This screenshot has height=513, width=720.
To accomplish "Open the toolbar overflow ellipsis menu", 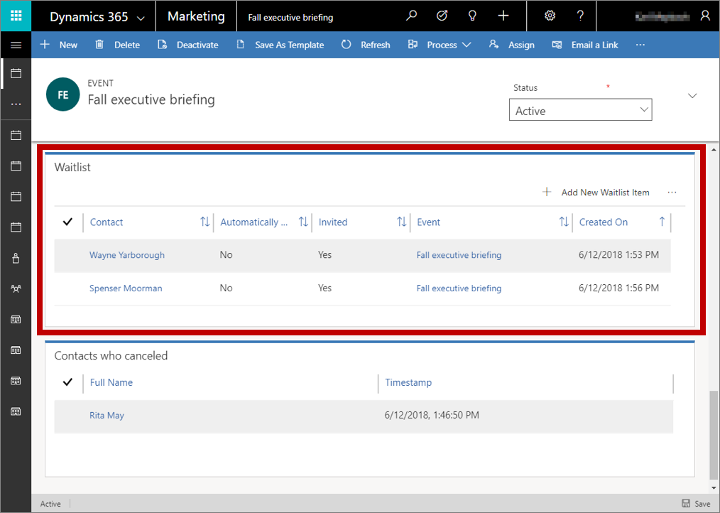I will (x=641, y=45).
